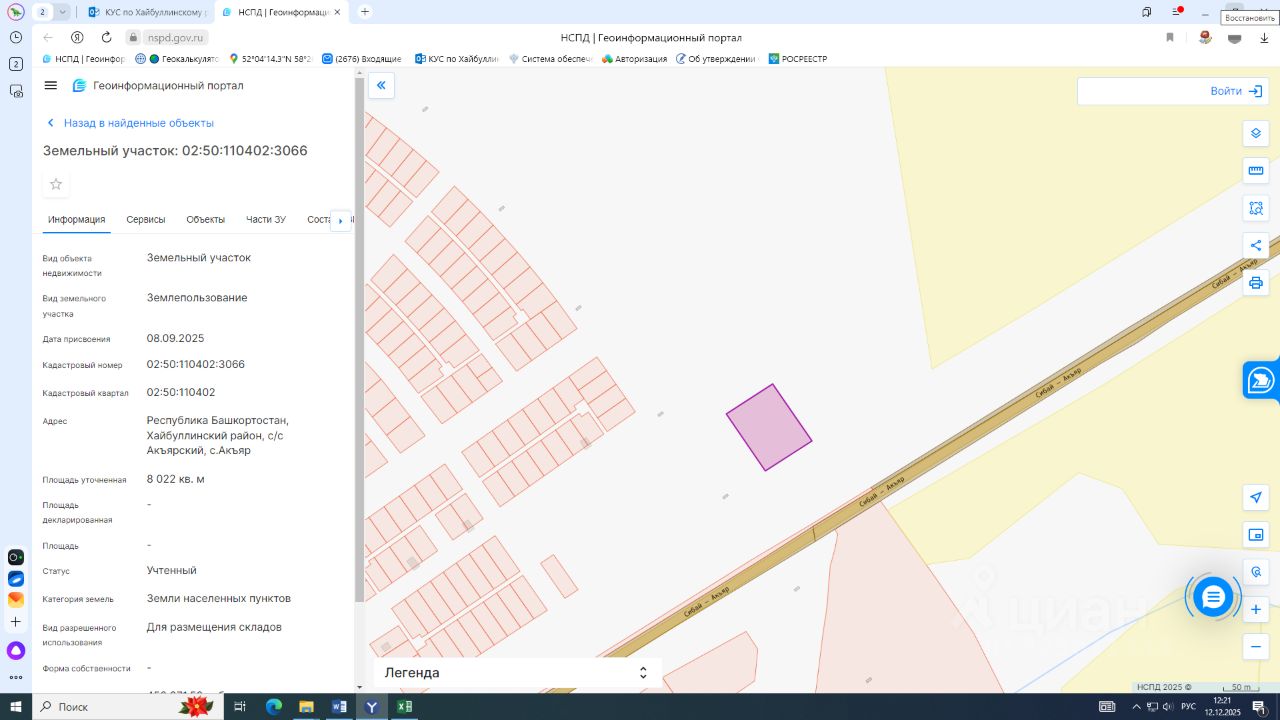Switch to the Объекты tab
This screenshot has width=1280, height=720.
pyautogui.click(x=205, y=220)
